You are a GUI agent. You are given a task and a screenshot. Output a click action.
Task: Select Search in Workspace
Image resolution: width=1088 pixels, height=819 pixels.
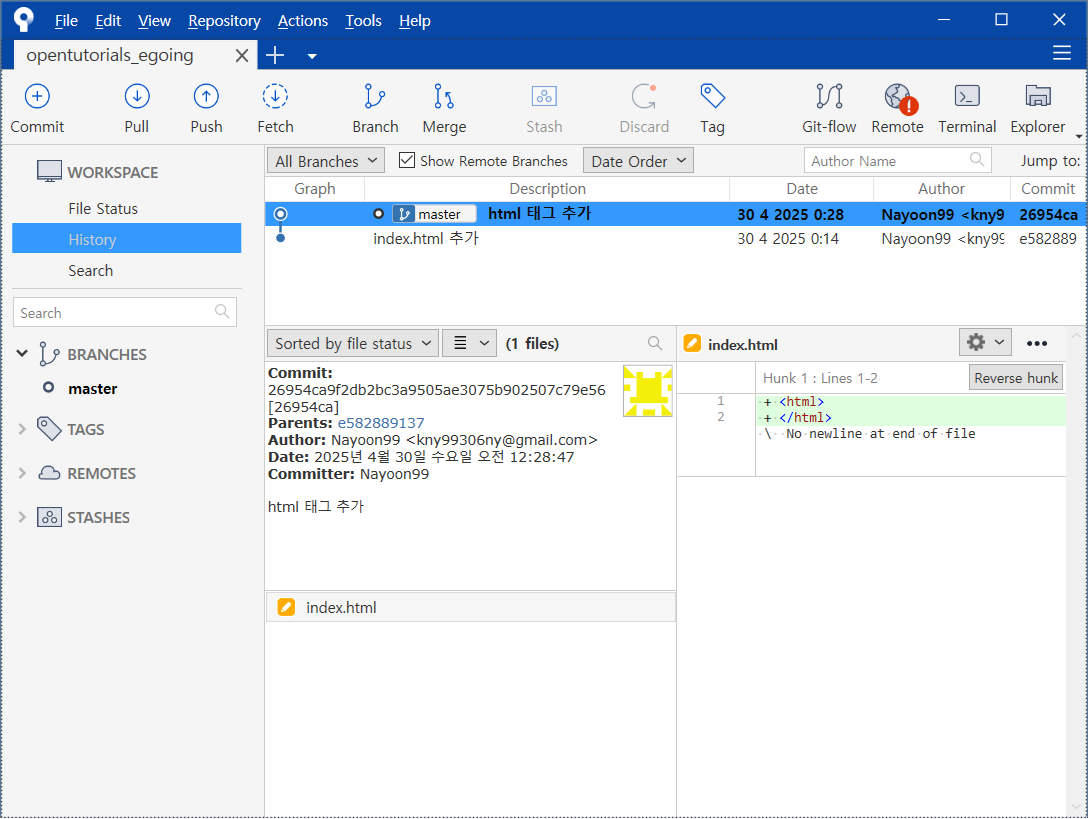click(x=126, y=270)
